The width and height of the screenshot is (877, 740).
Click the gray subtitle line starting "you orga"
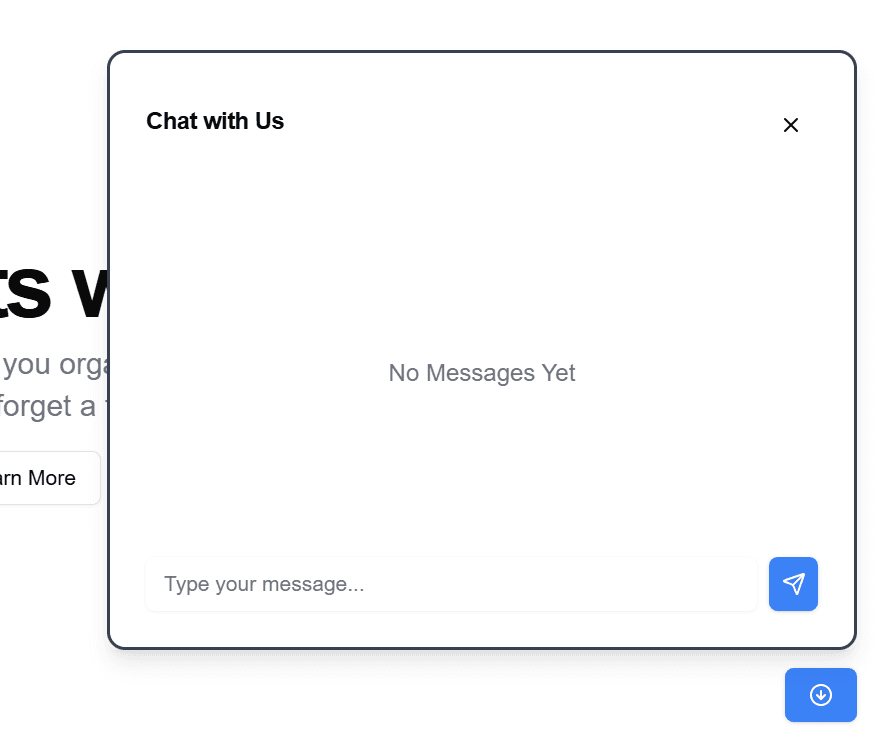tap(54, 365)
